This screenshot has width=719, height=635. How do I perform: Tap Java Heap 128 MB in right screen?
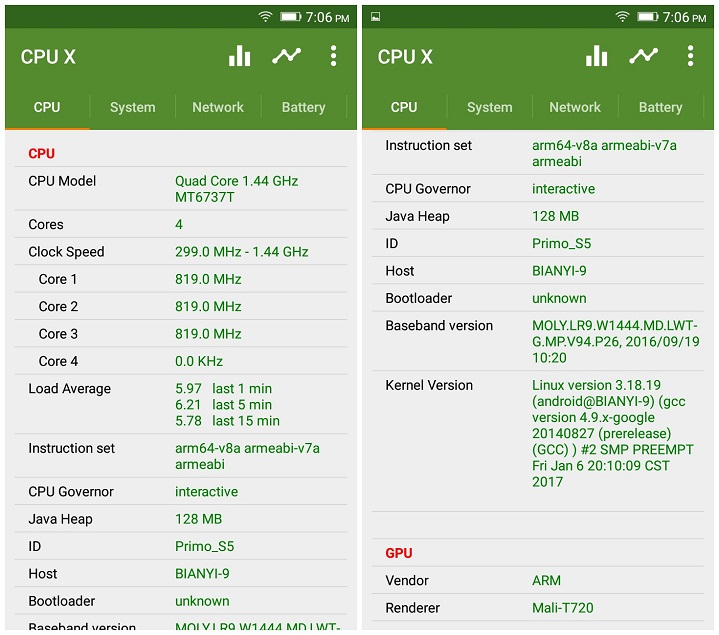(x=538, y=216)
